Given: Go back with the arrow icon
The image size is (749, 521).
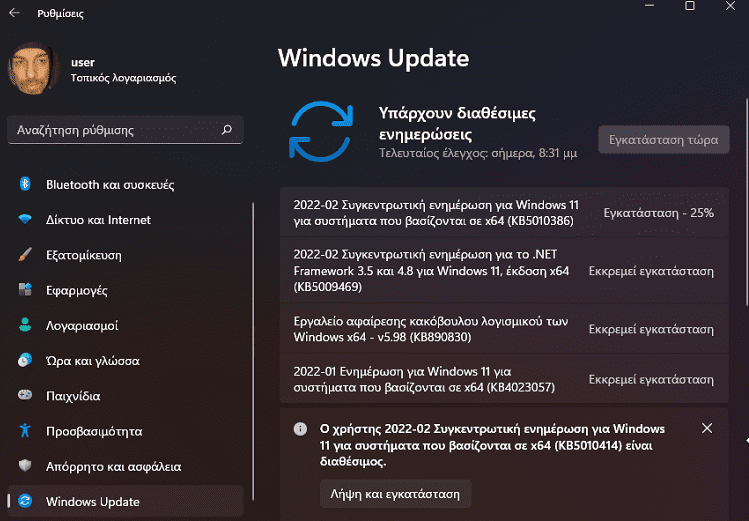Looking at the screenshot, I should point(14,13).
